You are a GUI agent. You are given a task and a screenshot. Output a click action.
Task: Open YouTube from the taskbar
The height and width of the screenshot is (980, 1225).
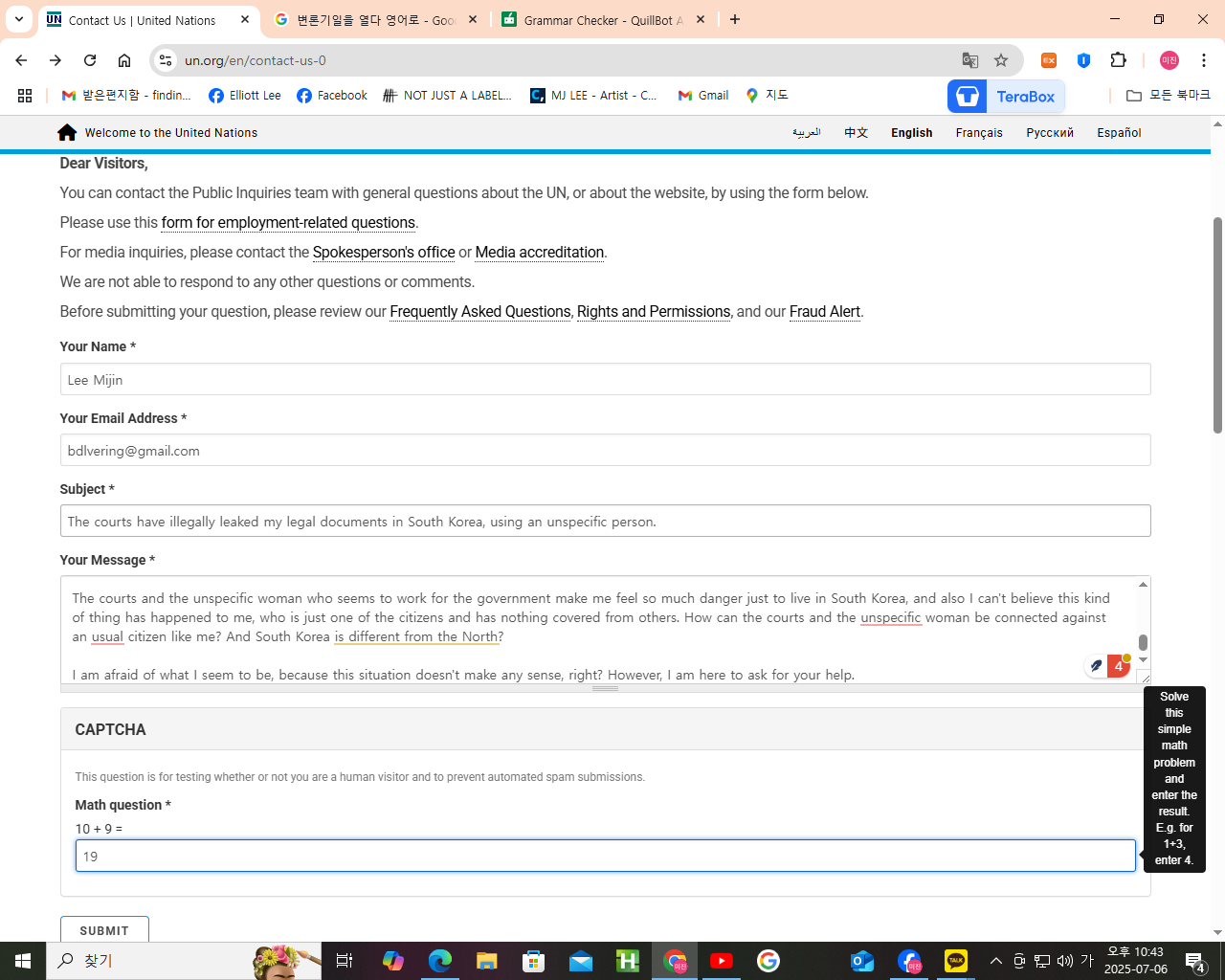tap(722, 961)
